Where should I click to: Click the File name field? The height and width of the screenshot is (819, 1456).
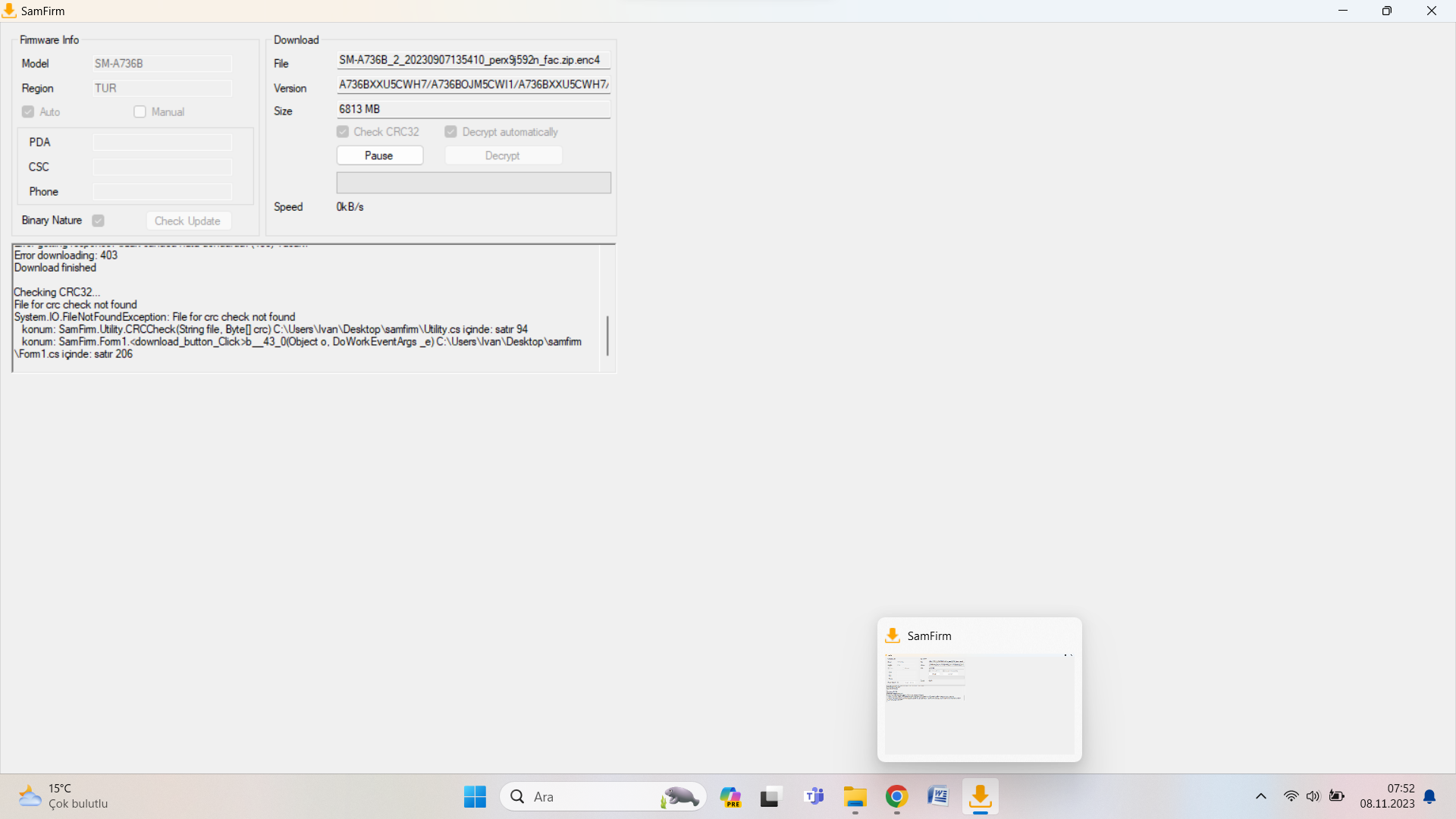pos(473,60)
